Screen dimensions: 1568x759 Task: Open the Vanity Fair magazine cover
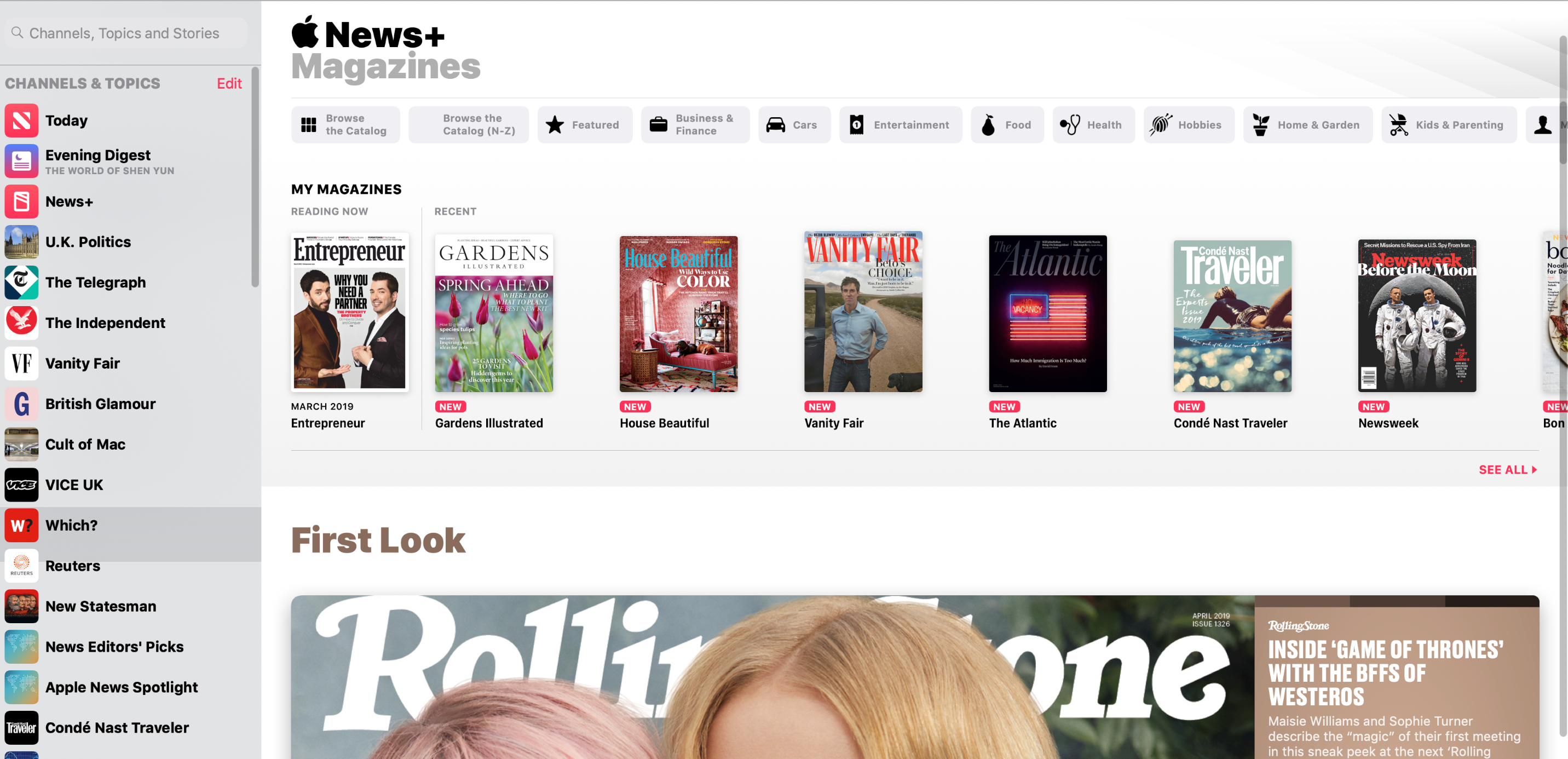(x=862, y=312)
